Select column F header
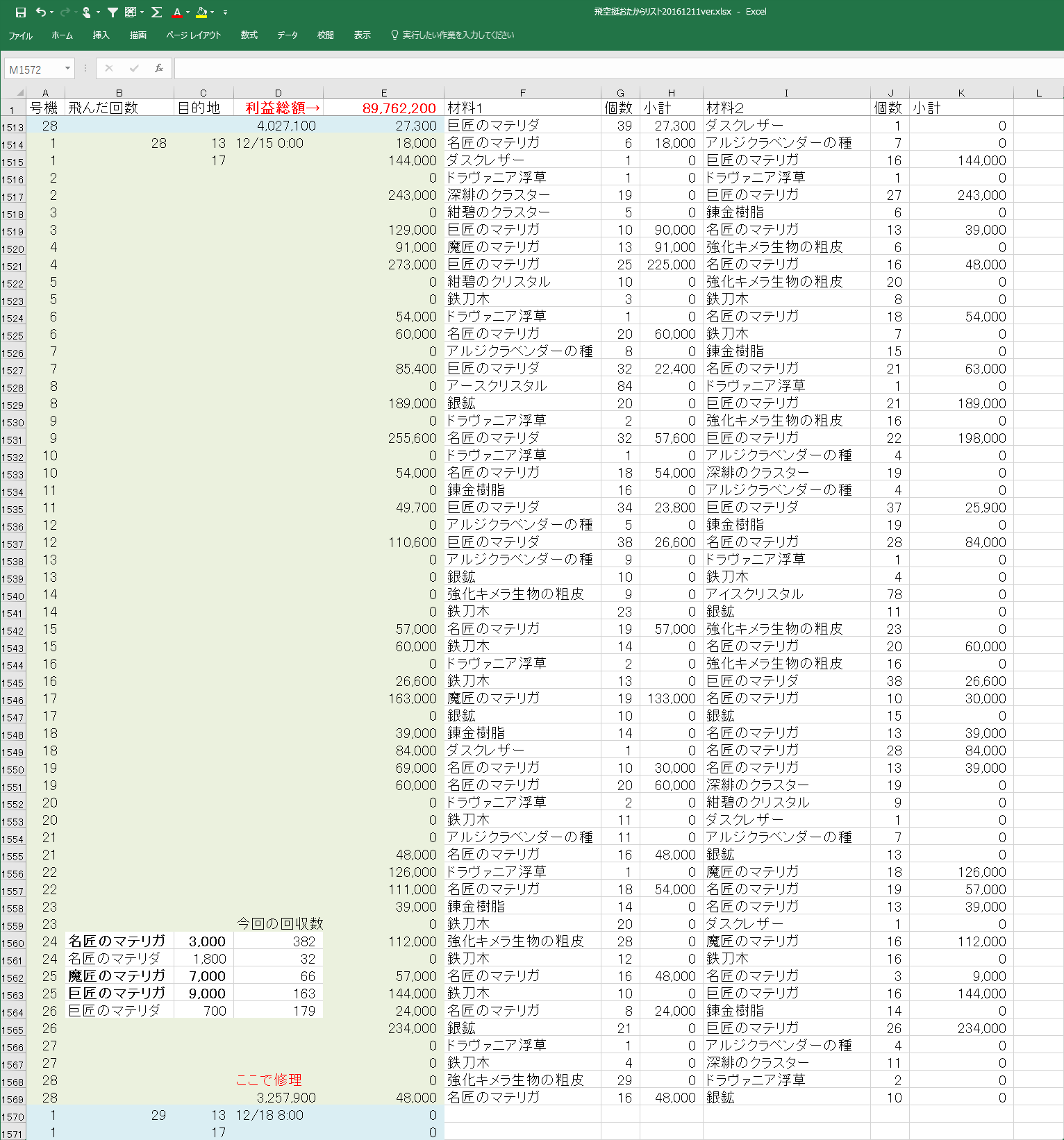 click(522, 93)
